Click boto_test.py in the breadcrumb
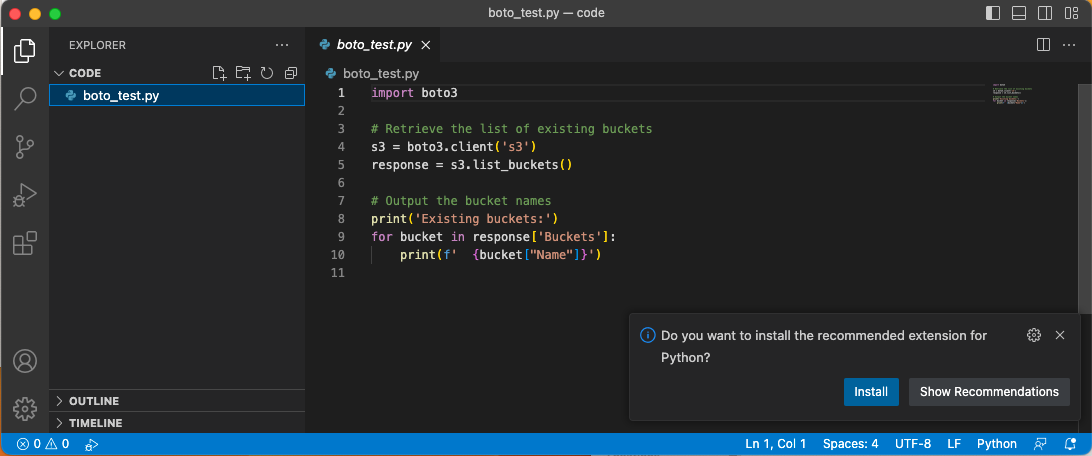 coord(380,73)
